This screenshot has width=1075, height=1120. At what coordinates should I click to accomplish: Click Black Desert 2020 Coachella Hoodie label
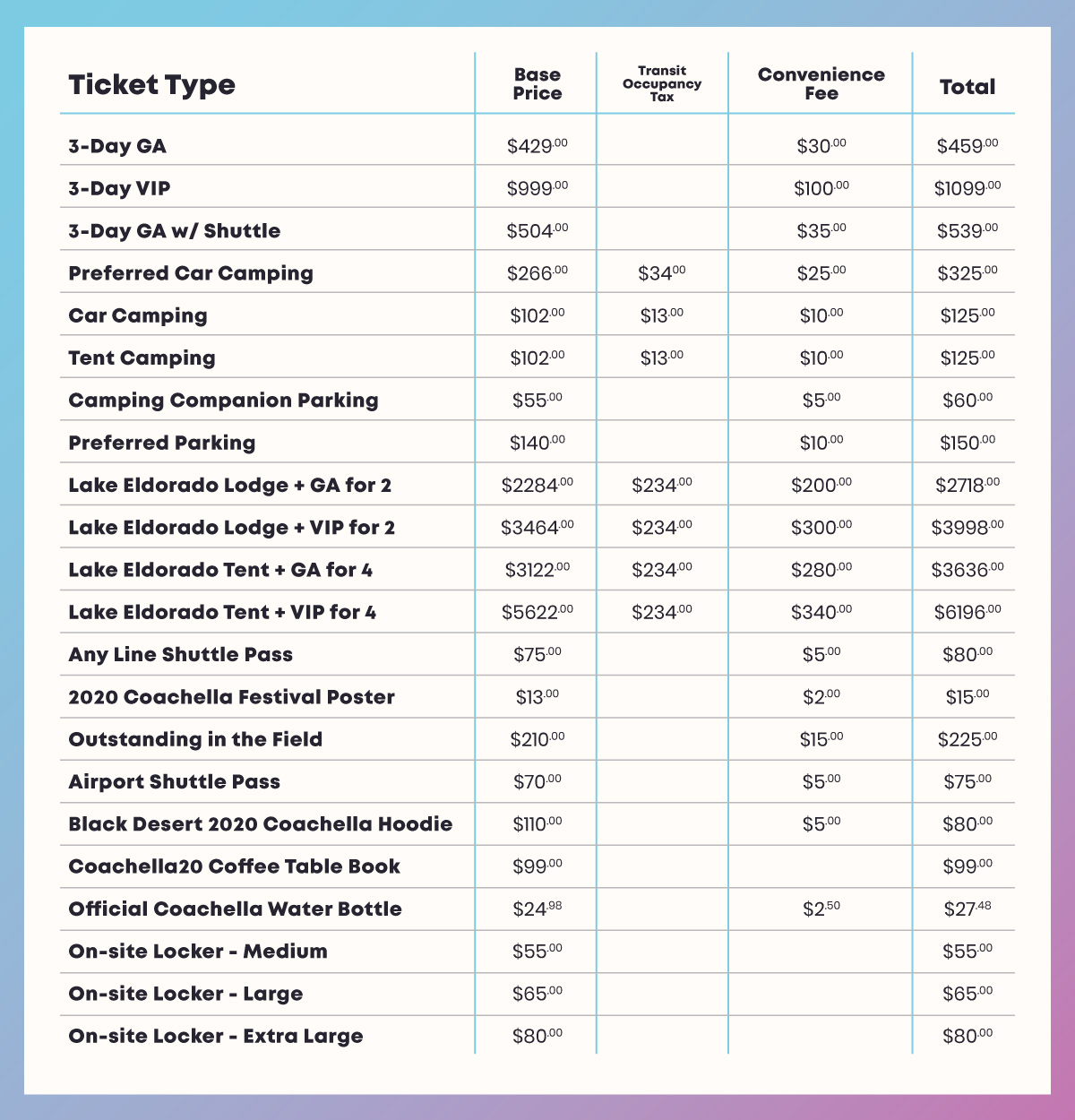tap(260, 824)
